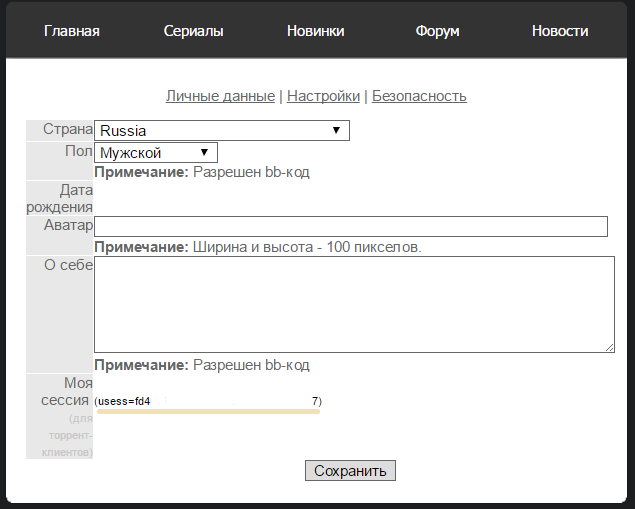This screenshot has width=635, height=509.
Task: Click the usess session string text
Action: coord(207,401)
